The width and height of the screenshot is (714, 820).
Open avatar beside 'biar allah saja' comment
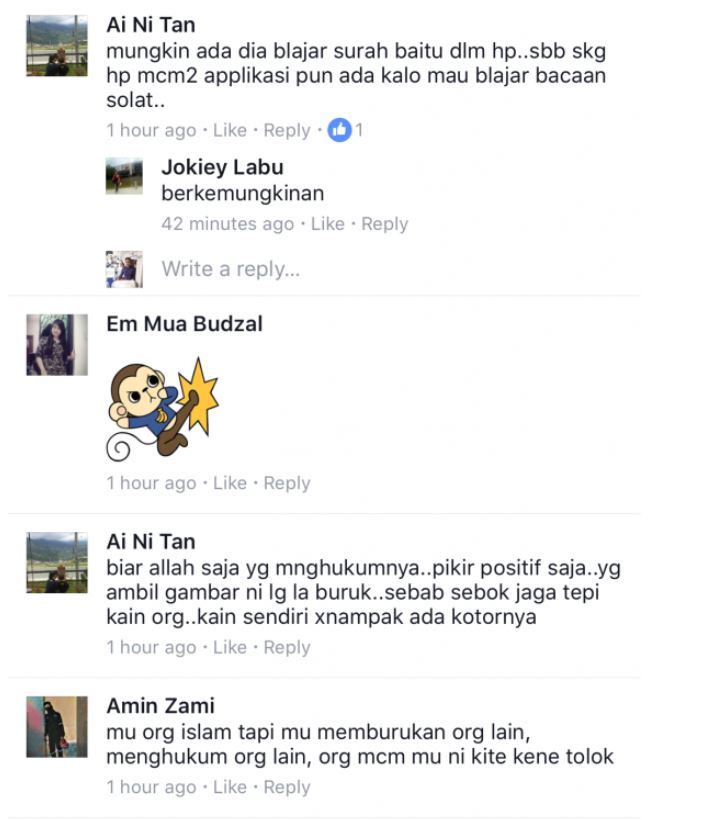pos(57,563)
